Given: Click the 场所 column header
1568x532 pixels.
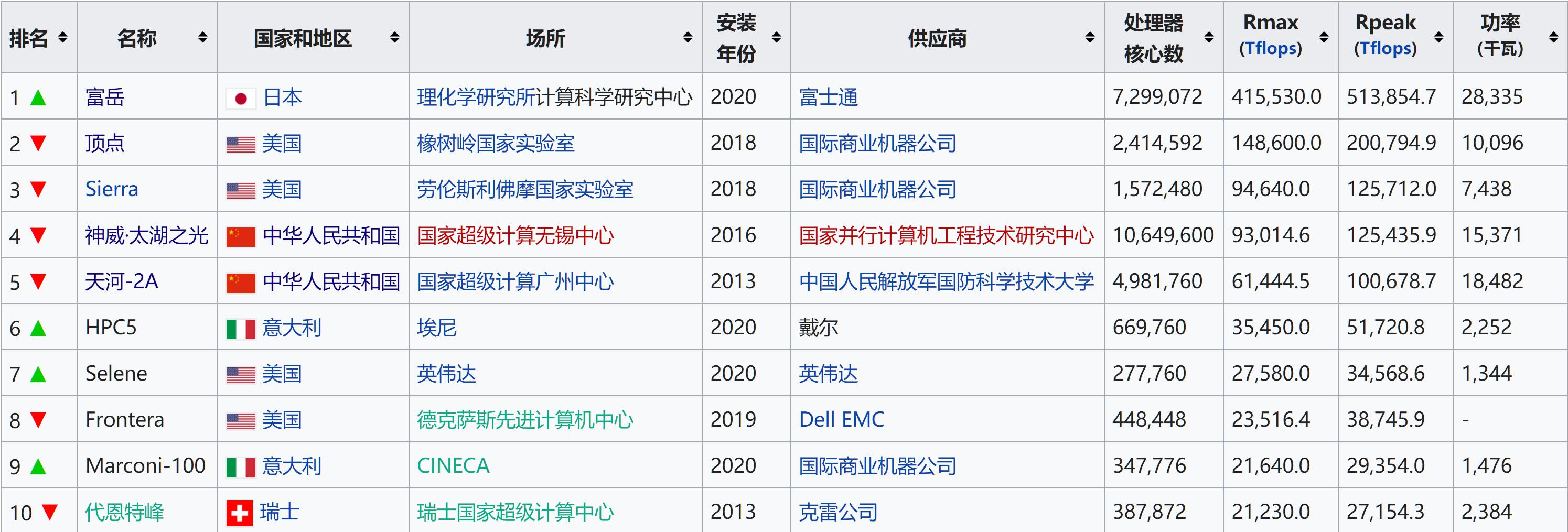Looking at the screenshot, I should point(545,38).
